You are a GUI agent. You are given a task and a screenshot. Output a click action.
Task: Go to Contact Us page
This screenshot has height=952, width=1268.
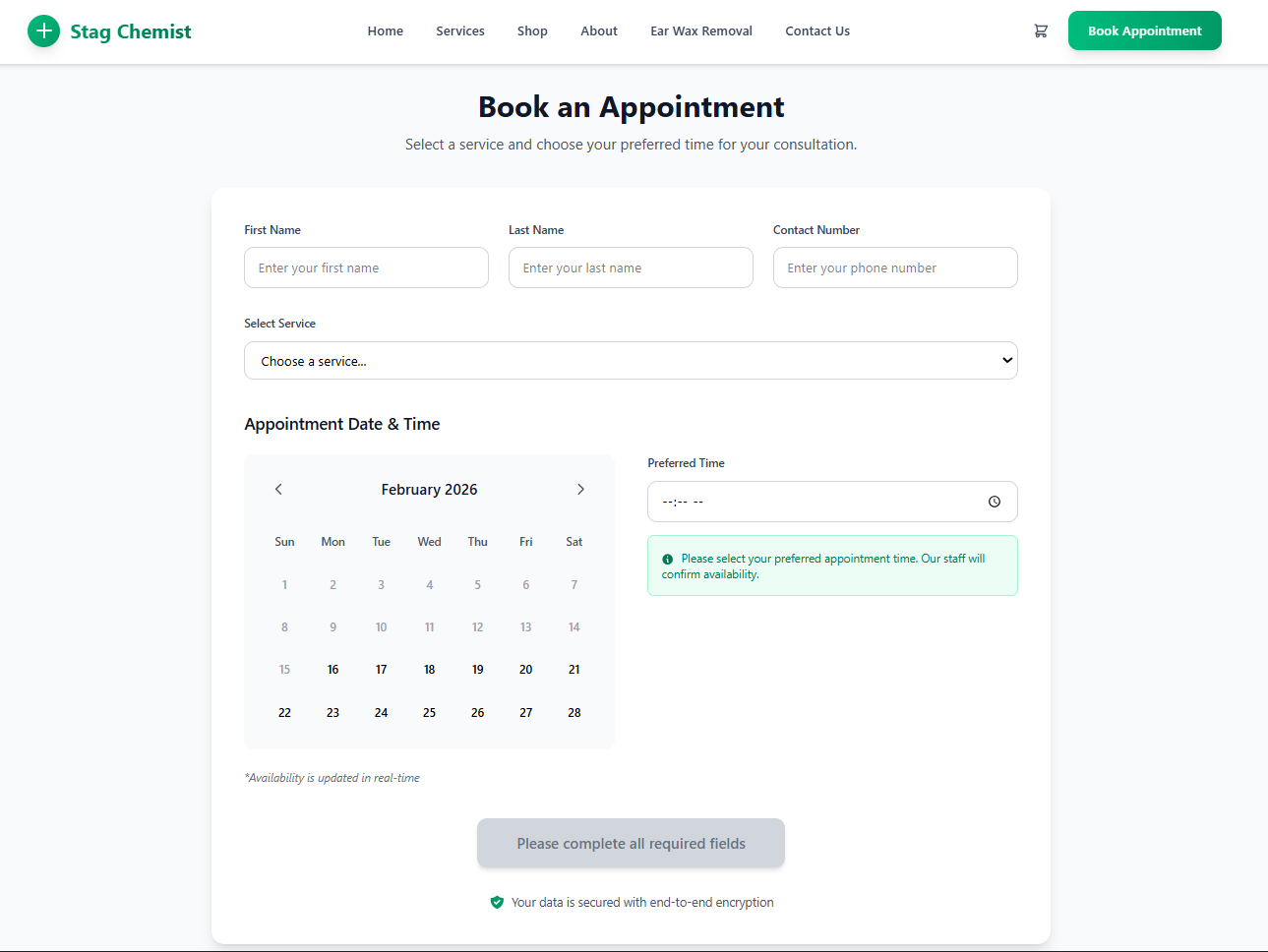pos(817,31)
